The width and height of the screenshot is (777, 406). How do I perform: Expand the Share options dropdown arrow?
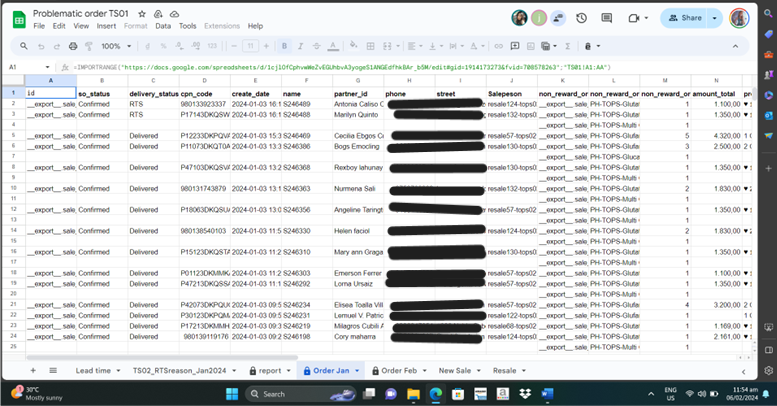715,18
